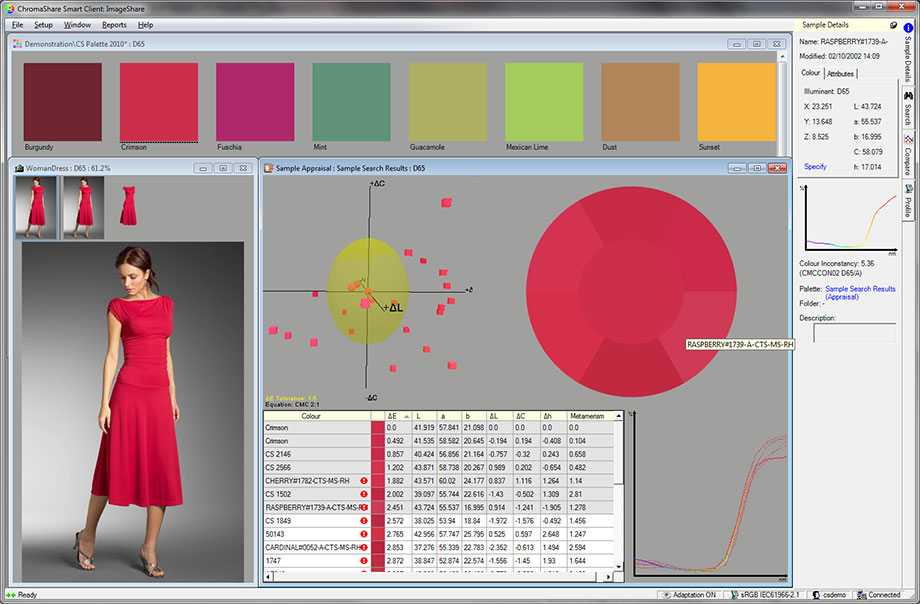
Task: Click the warning icon on CHERRY#1782-CTS-MS-RH row
Action: 364,481
